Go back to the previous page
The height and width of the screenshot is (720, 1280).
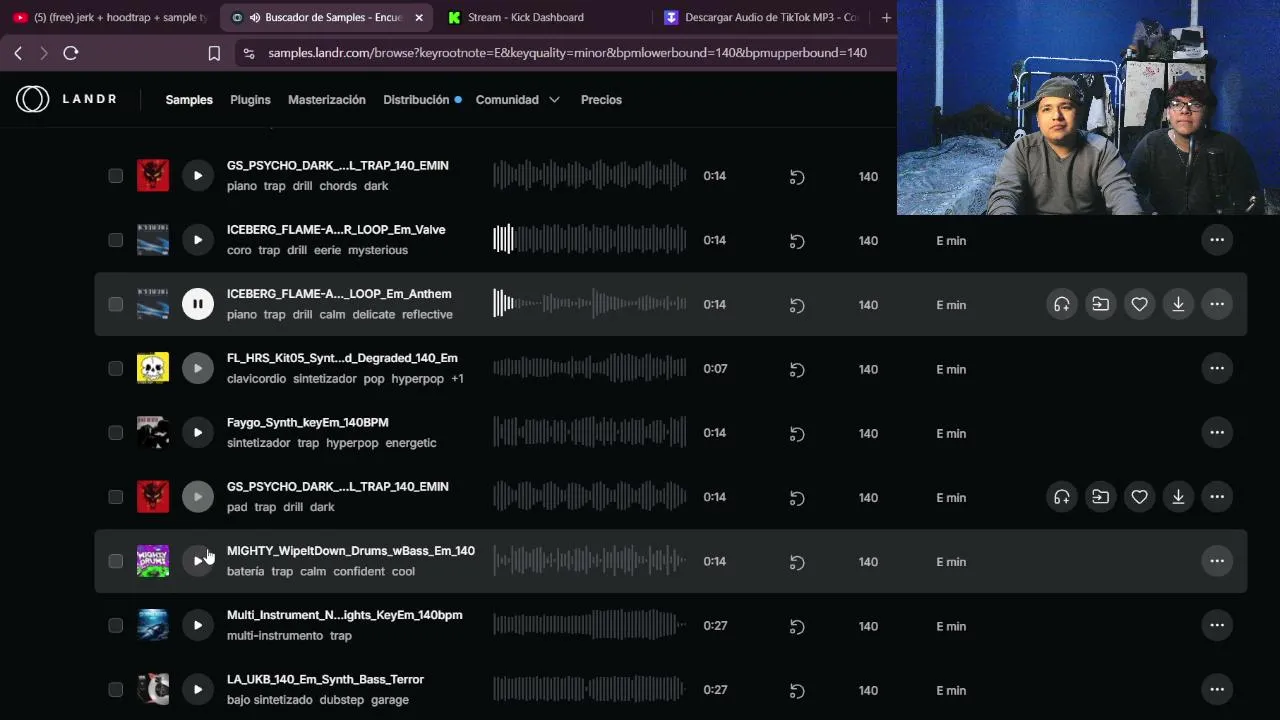tap(18, 53)
